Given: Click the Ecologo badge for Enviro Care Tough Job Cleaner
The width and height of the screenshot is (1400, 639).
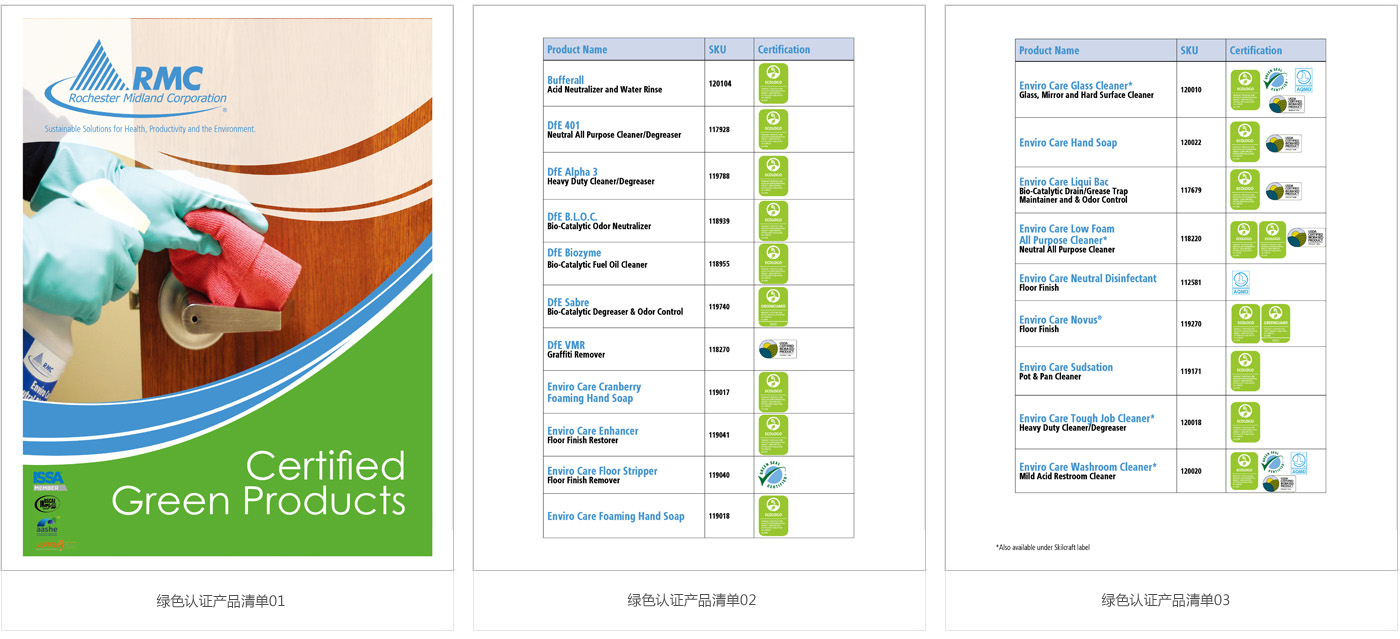Looking at the screenshot, I should point(1244,422).
